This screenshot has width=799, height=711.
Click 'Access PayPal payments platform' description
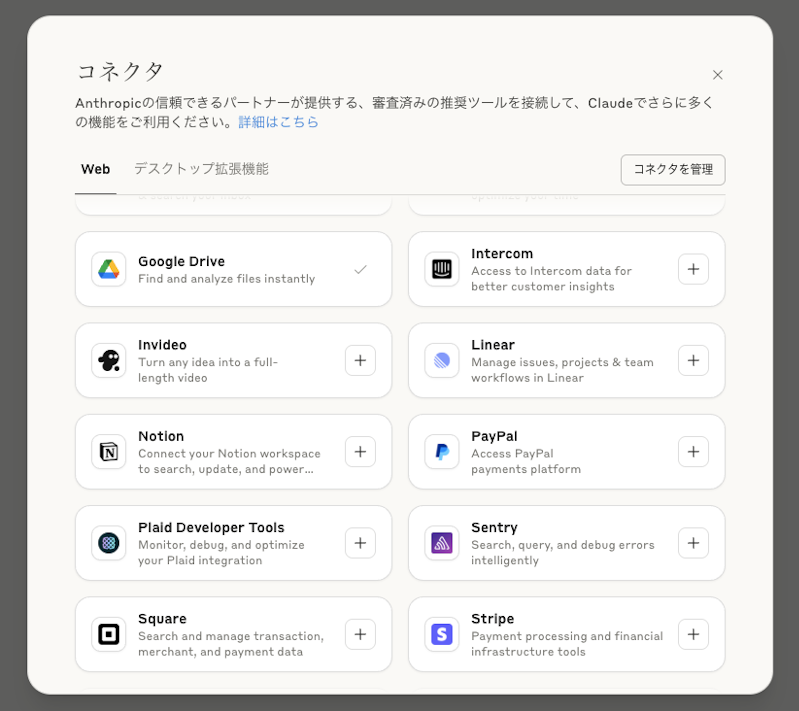(526, 461)
